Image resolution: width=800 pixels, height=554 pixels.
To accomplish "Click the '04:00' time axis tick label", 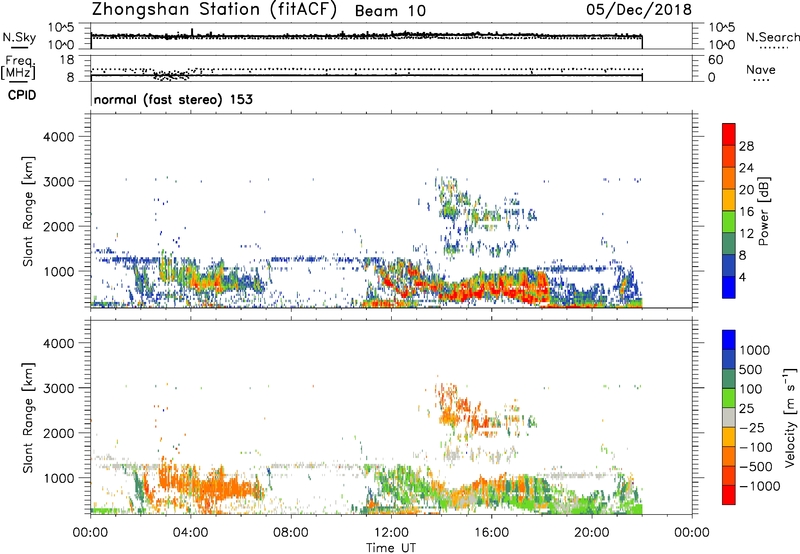I will coord(190,533).
